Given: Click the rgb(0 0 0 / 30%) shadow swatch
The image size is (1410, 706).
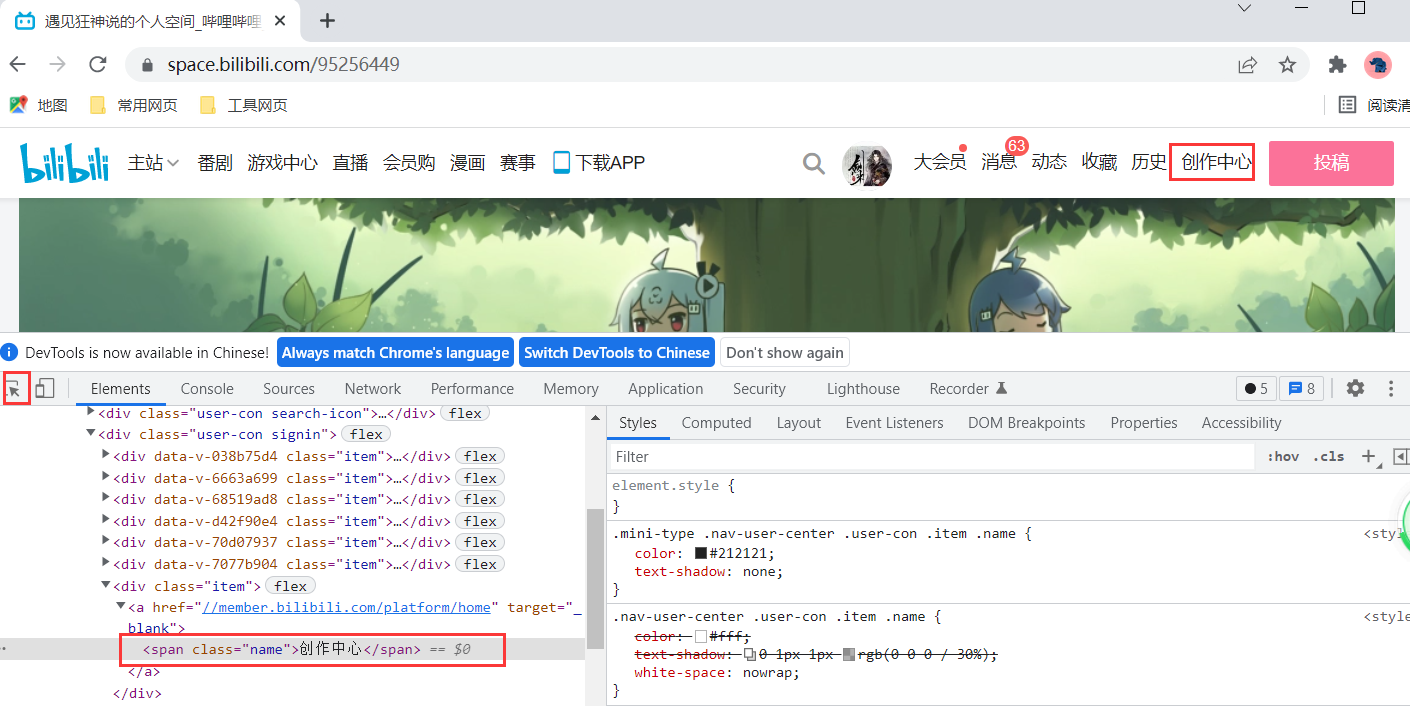Looking at the screenshot, I should [x=849, y=654].
